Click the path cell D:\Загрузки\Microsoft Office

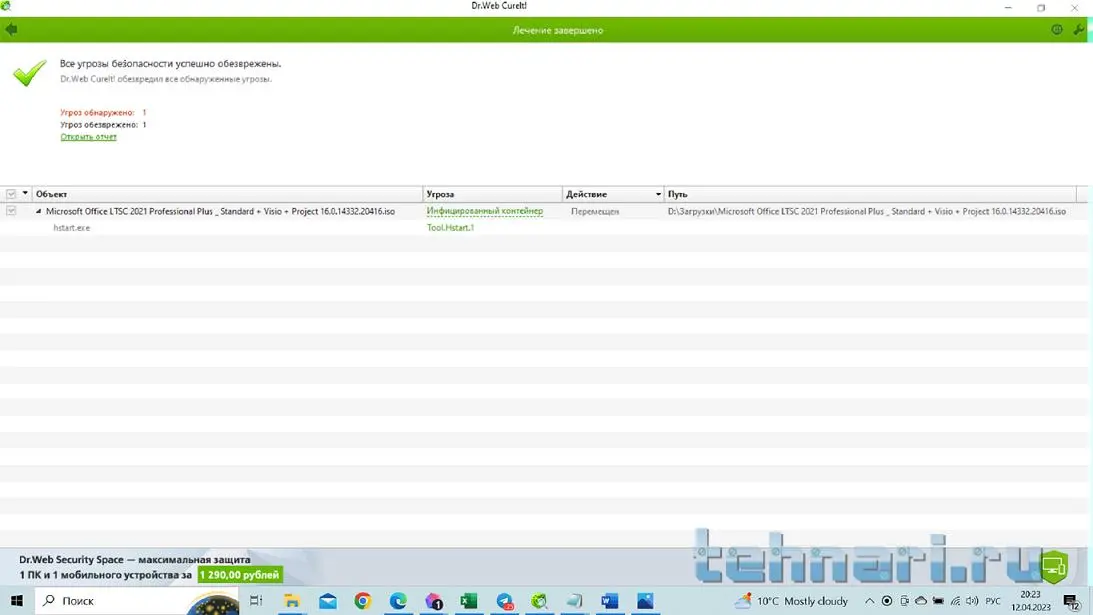click(x=866, y=211)
